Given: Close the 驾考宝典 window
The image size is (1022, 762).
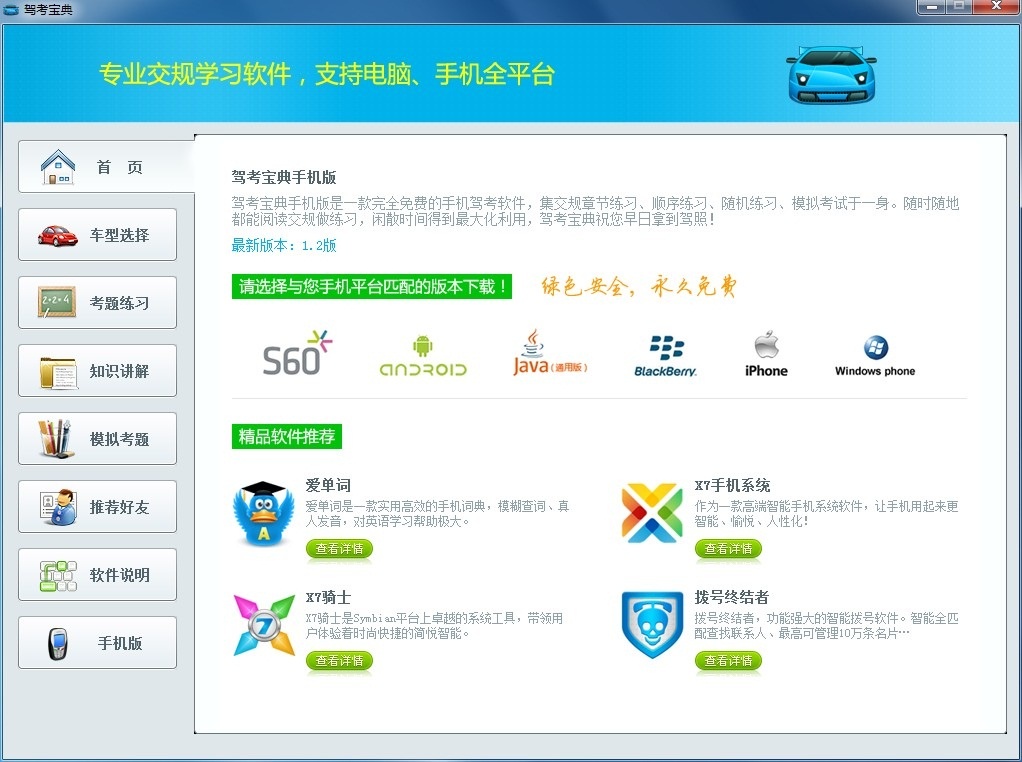Looking at the screenshot, I should click(x=997, y=7).
